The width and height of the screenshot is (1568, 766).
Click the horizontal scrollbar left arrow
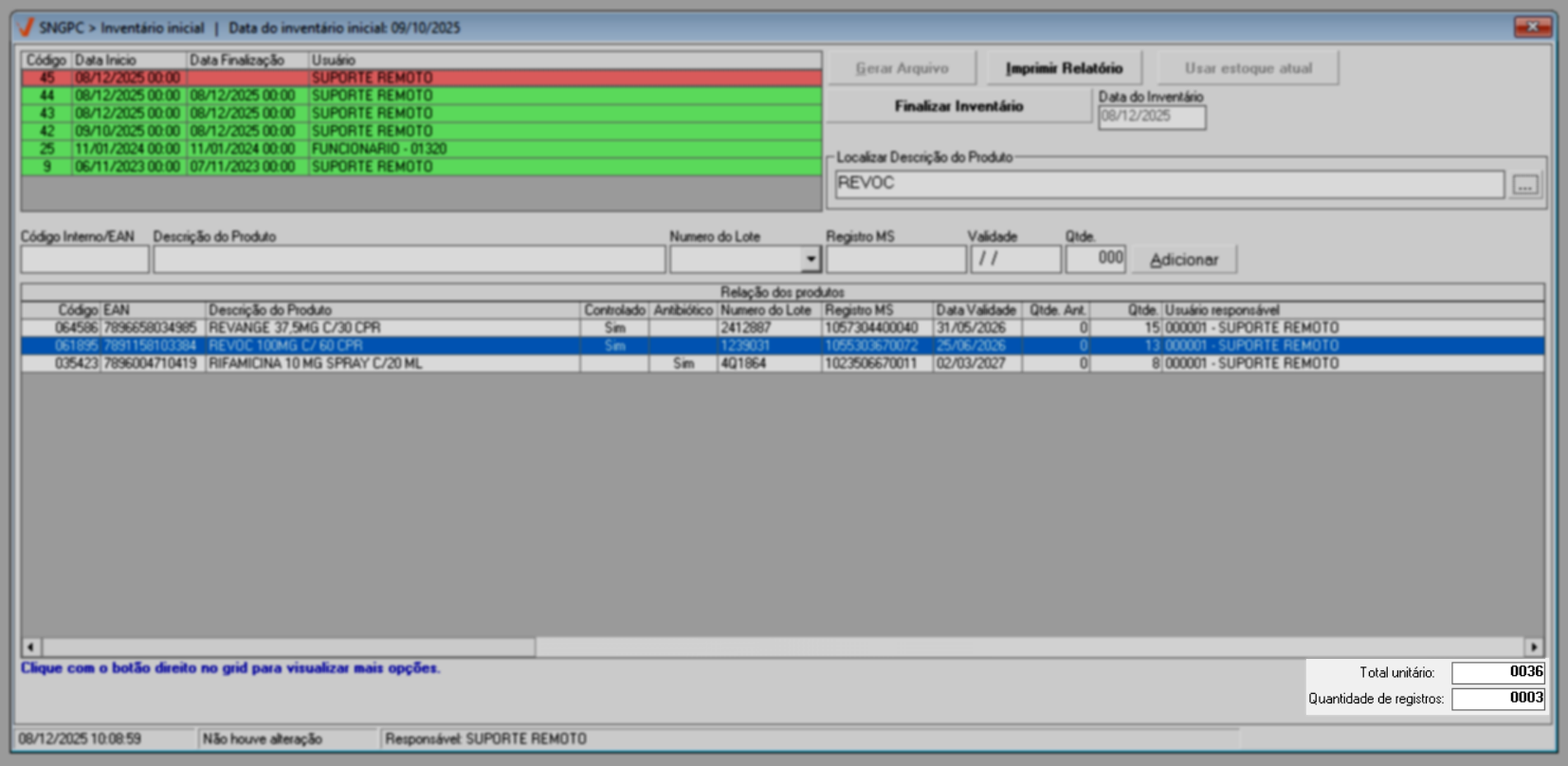click(x=31, y=647)
